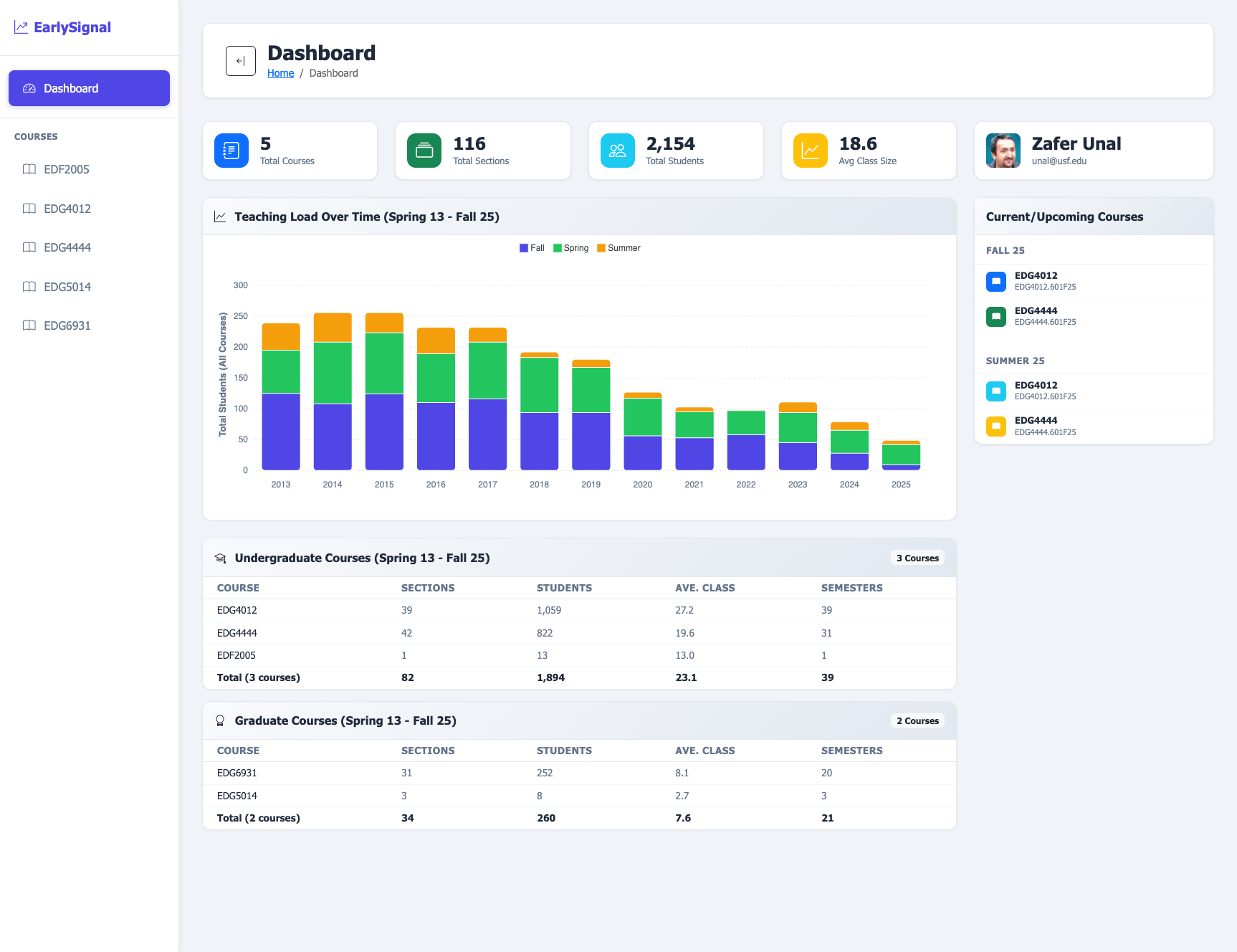Click the cyan Total Students people icon
This screenshot has height=952, width=1237.
click(617, 151)
